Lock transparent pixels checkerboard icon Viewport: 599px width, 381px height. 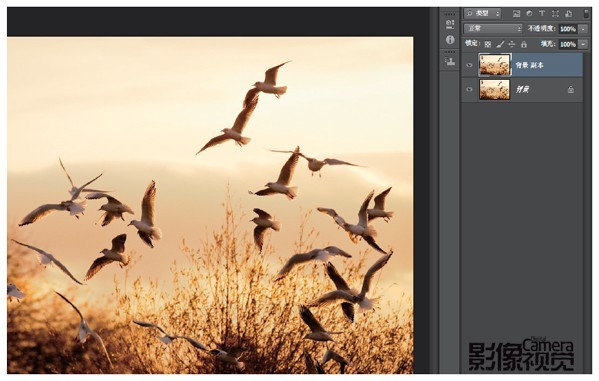tap(488, 44)
